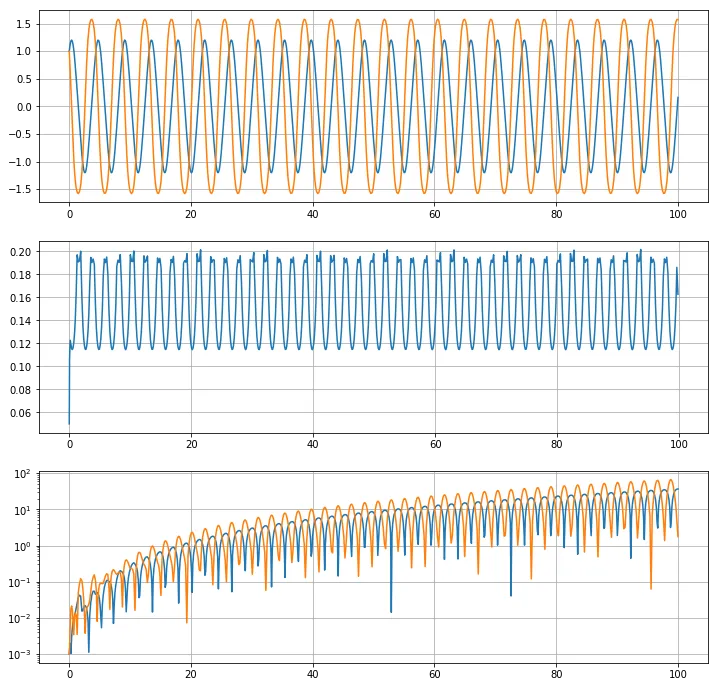Click the −0.5 y-axis label on top plot

pyautogui.click(x=20, y=134)
